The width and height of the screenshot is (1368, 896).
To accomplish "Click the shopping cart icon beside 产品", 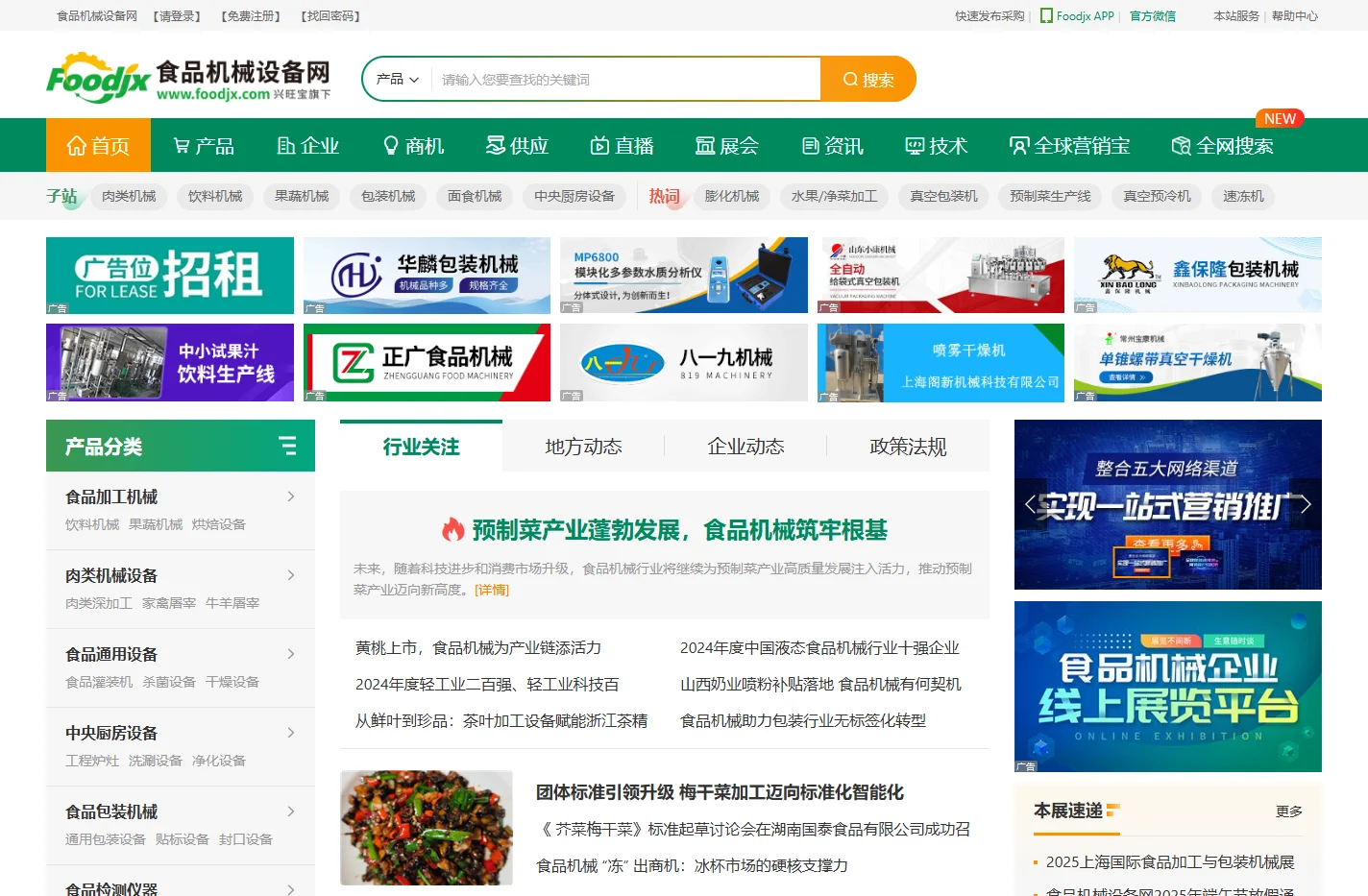I will [182, 146].
